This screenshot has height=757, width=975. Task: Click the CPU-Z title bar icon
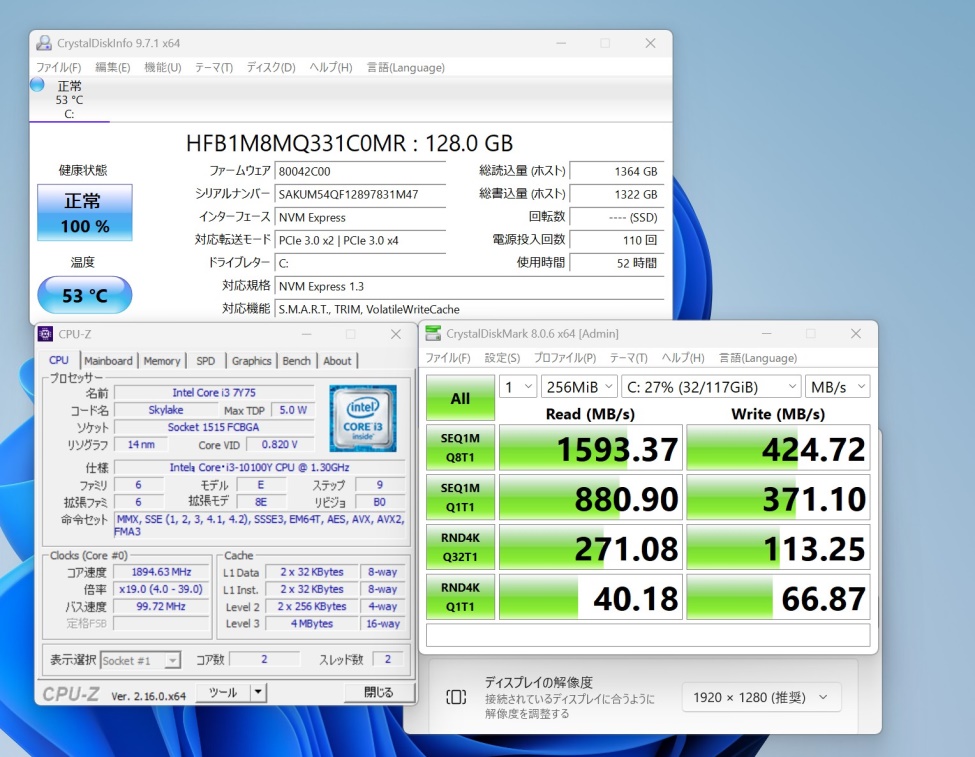coord(45,334)
